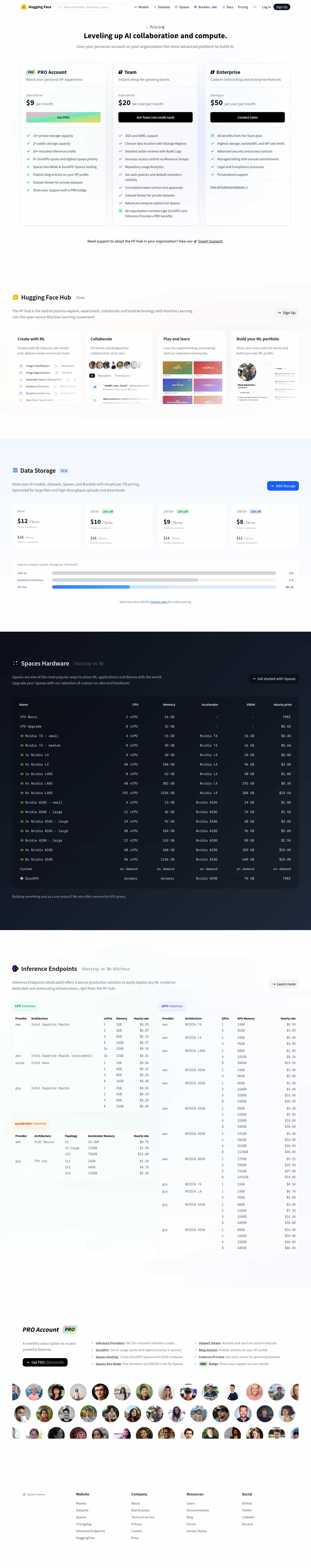Open View all Enterprise features link
Screen dimensions: 311x1568
229,187
